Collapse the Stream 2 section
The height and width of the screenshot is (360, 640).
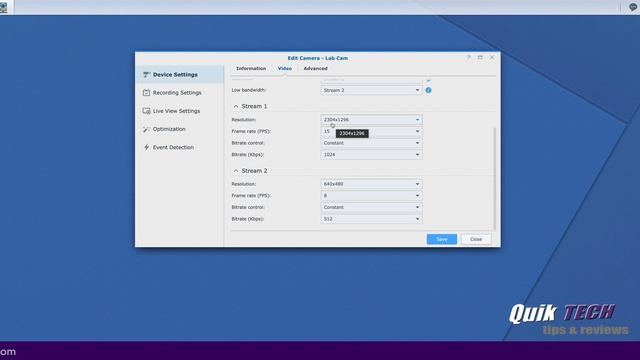pyautogui.click(x=236, y=171)
